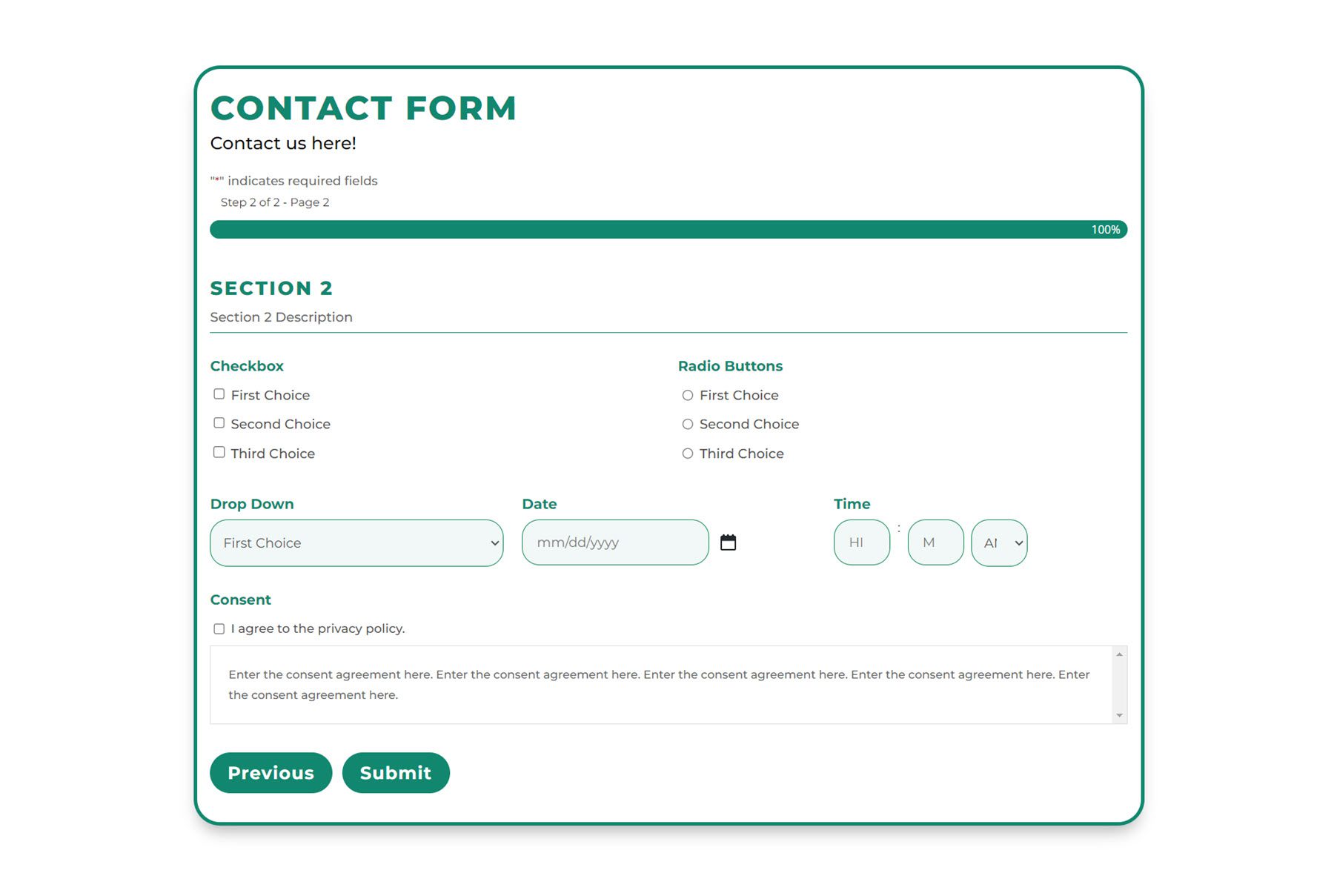The height and width of the screenshot is (896, 1334).
Task: Check the Third Choice checkbox
Action: click(x=219, y=451)
